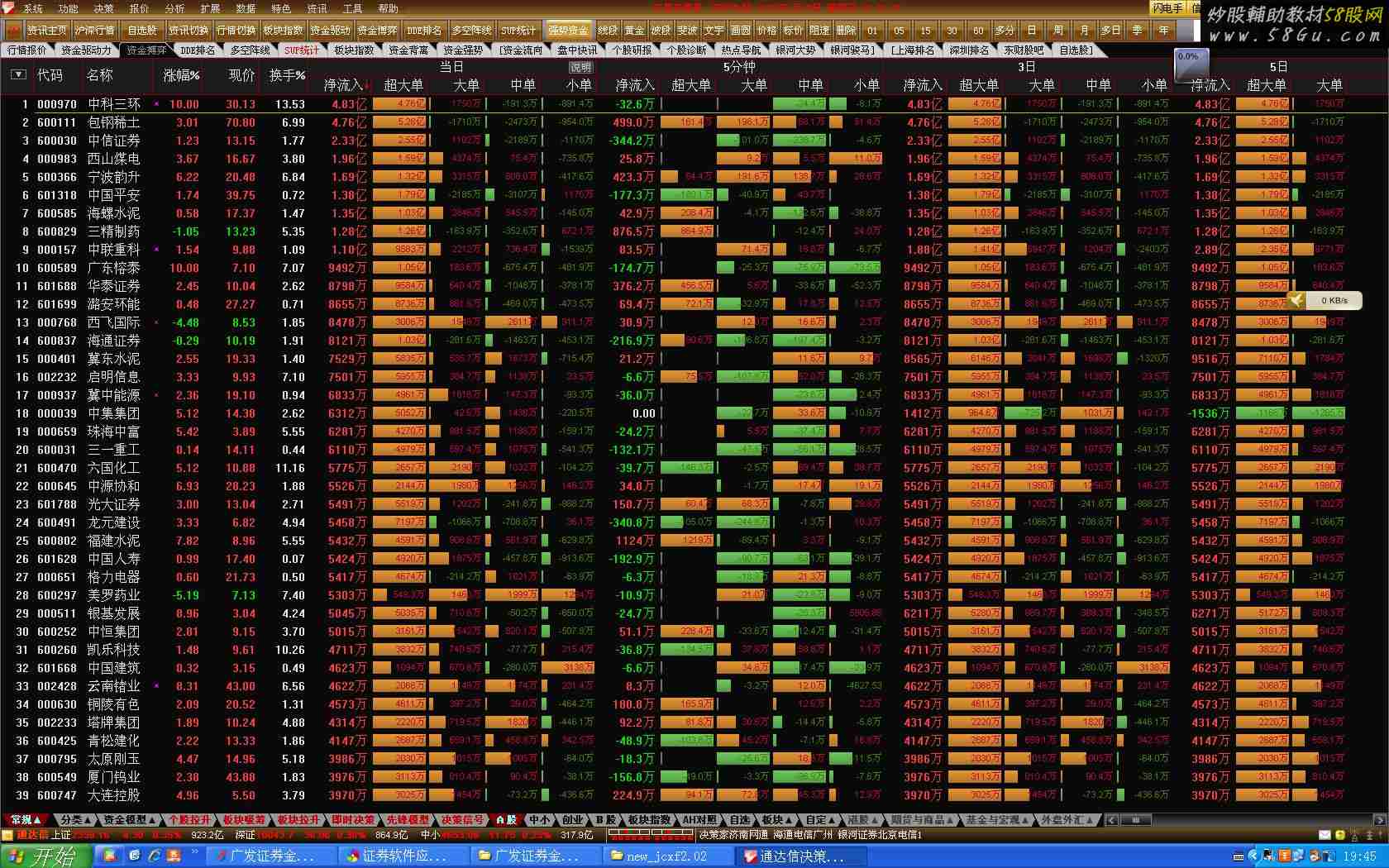The image size is (1389, 868).
Task: Open the 决策 menu
Action: (103, 8)
